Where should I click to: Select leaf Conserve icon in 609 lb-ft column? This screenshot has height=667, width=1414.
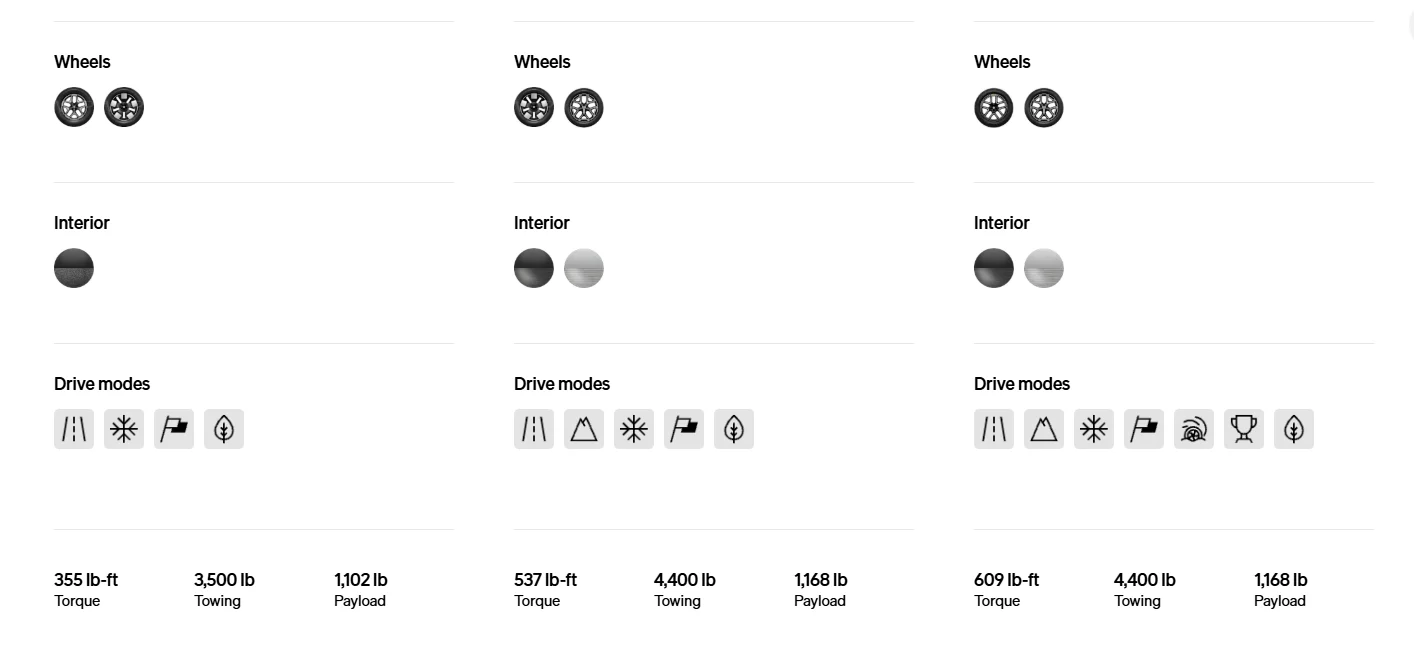pos(1294,429)
